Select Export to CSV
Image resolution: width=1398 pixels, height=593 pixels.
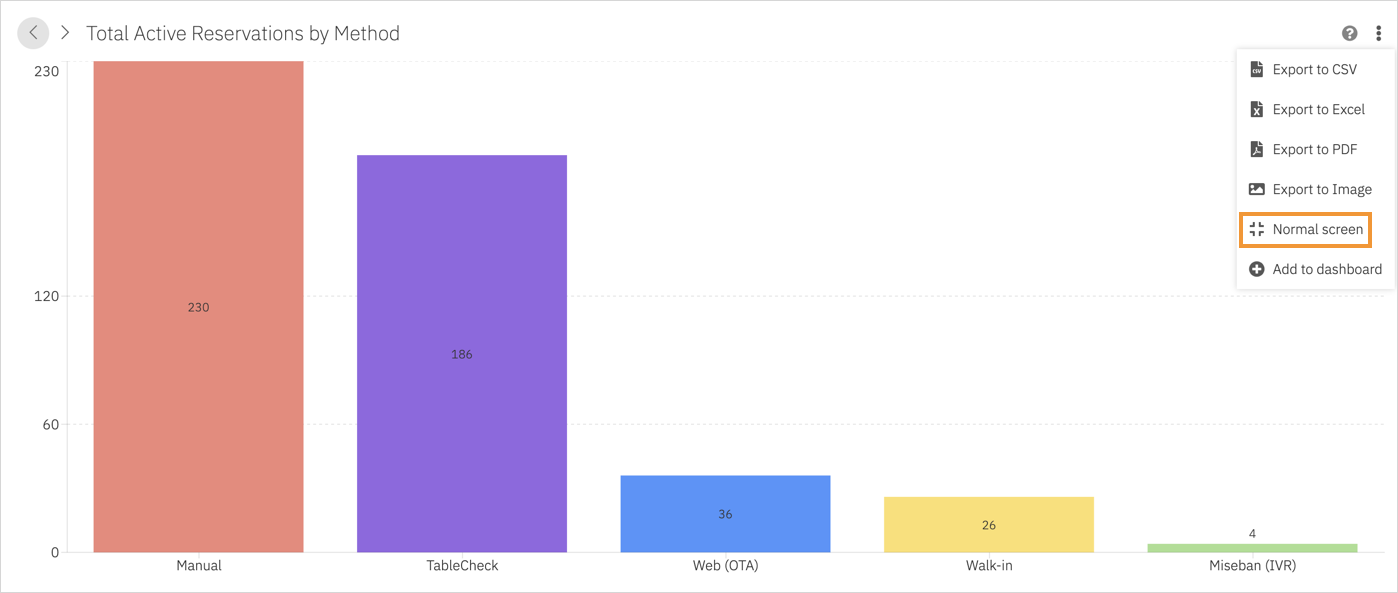coord(1316,69)
